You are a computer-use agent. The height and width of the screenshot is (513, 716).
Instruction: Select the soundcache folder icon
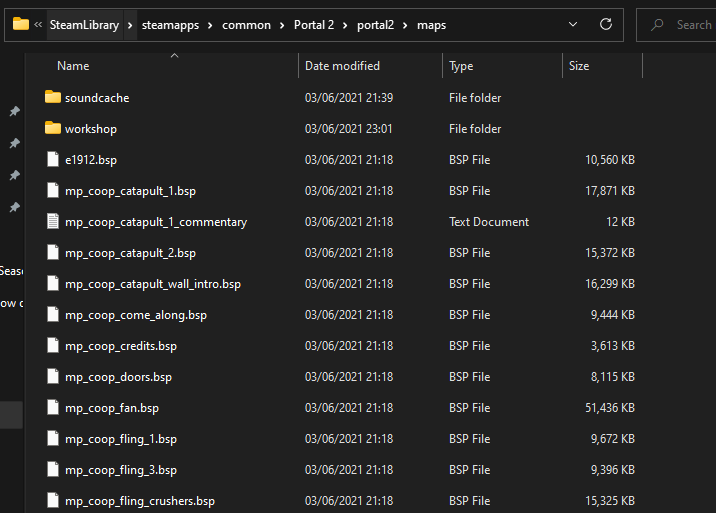(x=53, y=97)
